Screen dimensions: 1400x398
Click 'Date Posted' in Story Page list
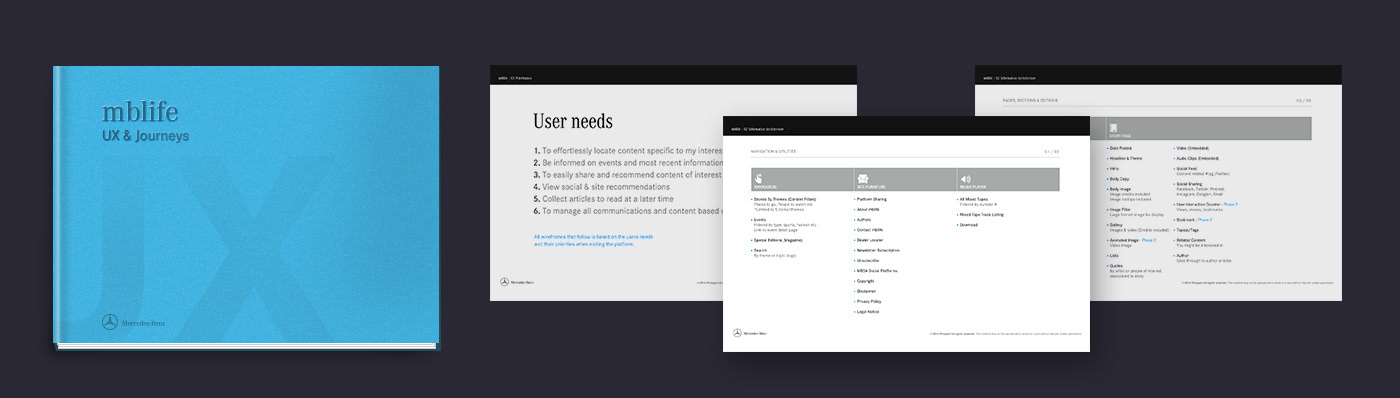pos(1120,148)
